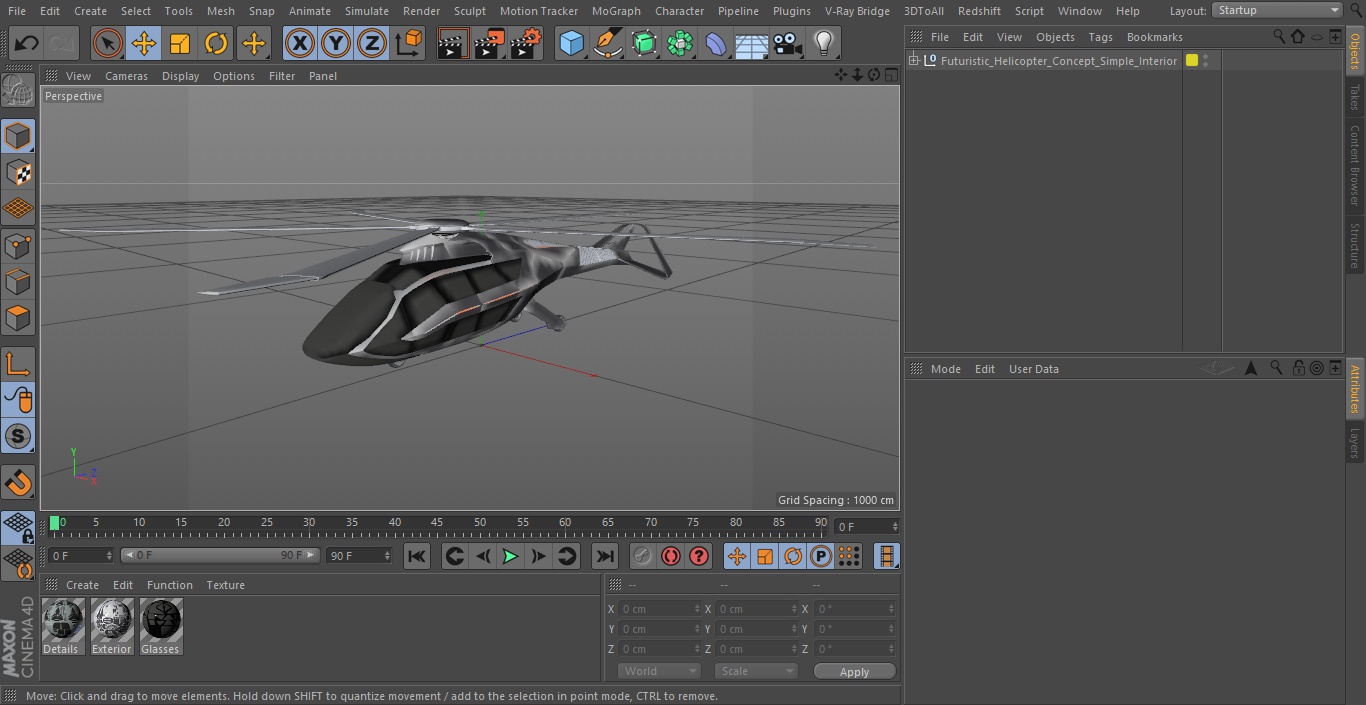Open Edit Render Settings icon
Image resolution: width=1366 pixels, height=705 pixels.
pyautogui.click(x=525, y=43)
